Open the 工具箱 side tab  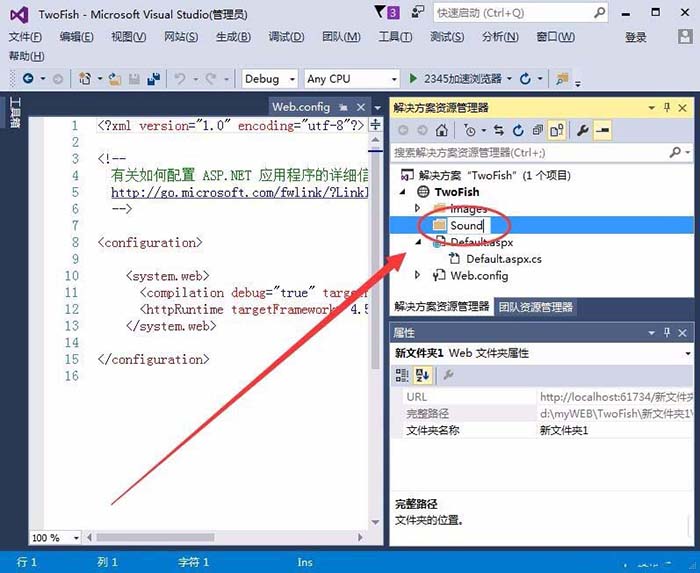coord(15,112)
